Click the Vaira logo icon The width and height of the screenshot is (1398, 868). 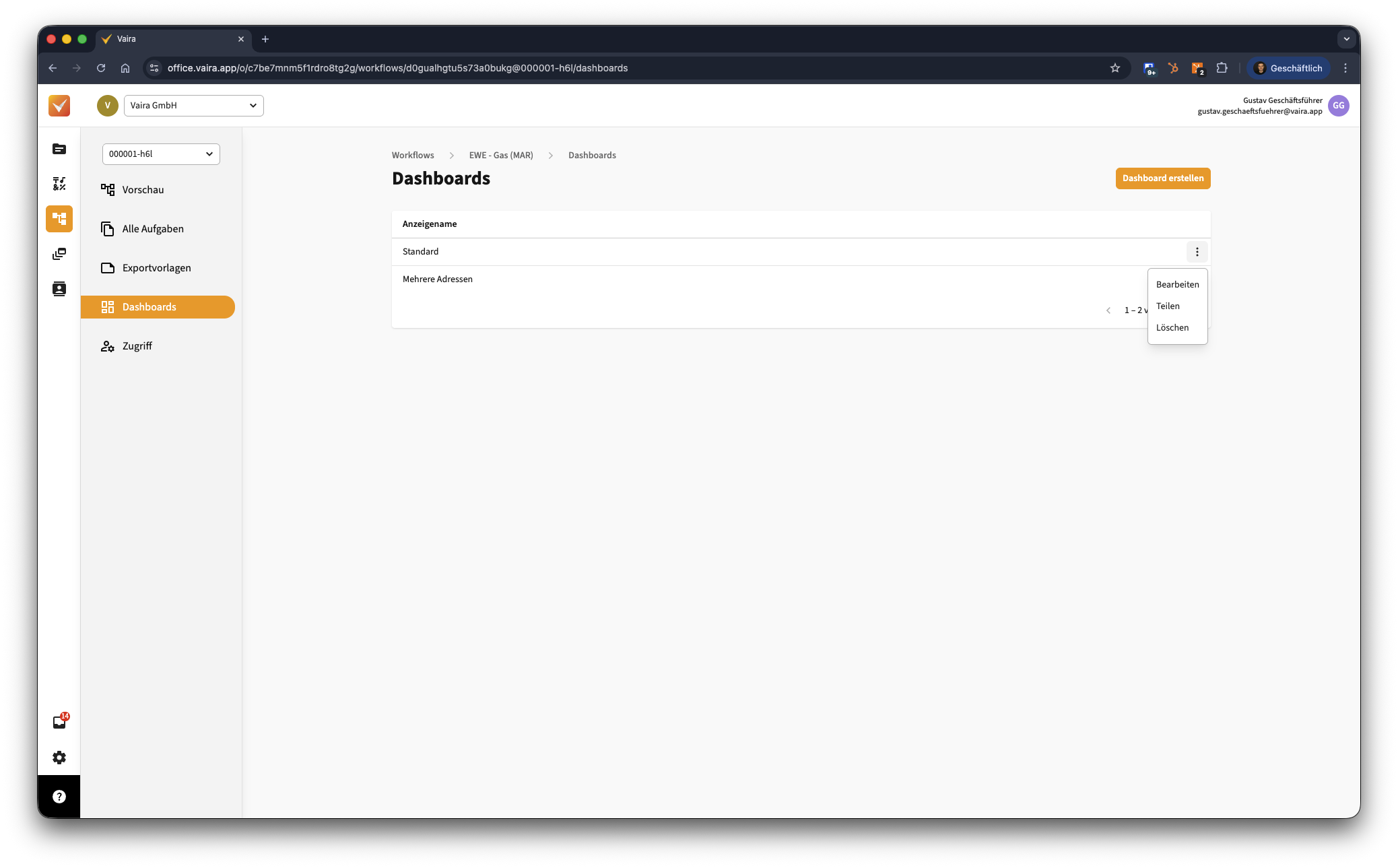59,106
